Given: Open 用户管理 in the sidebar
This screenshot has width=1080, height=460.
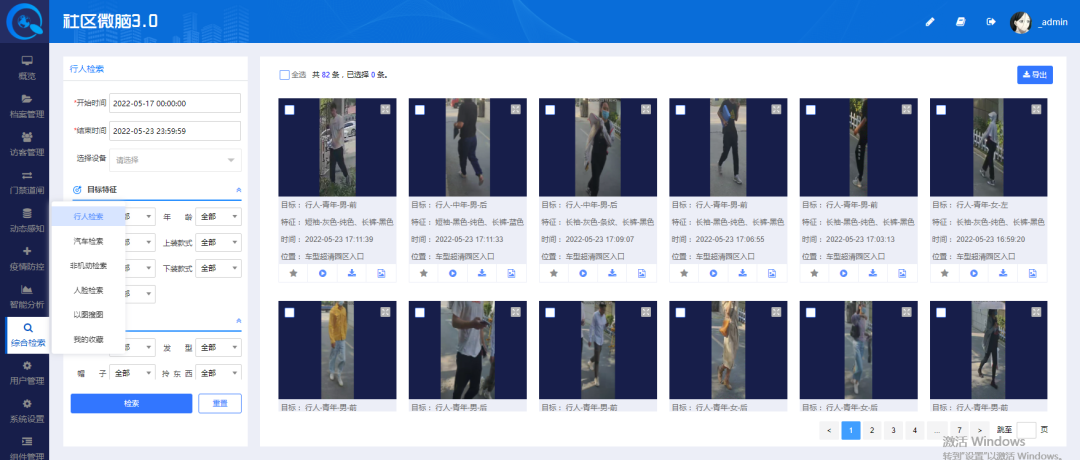Looking at the screenshot, I should (27, 373).
